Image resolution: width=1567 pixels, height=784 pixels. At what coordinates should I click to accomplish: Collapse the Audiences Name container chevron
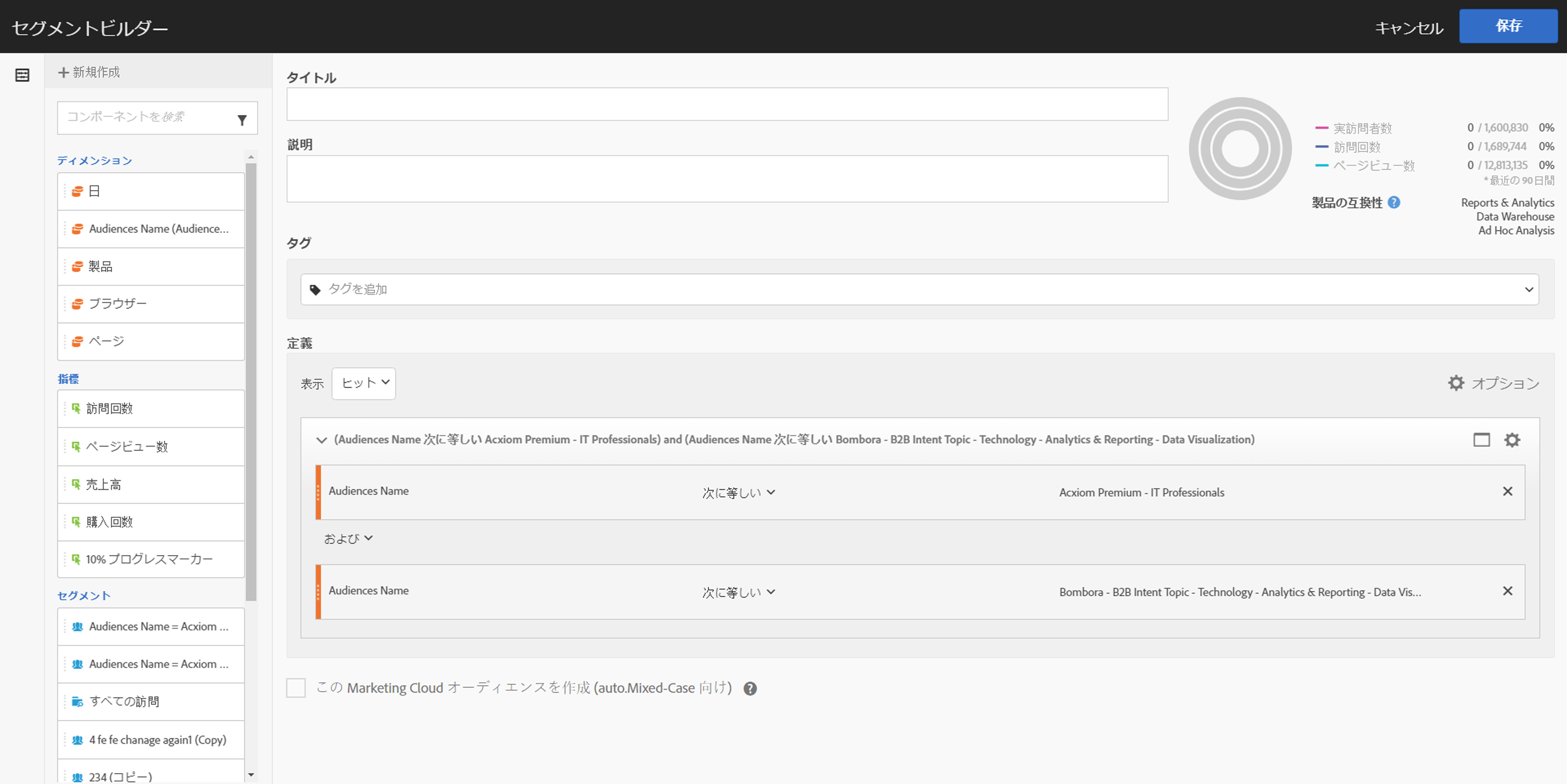click(321, 440)
